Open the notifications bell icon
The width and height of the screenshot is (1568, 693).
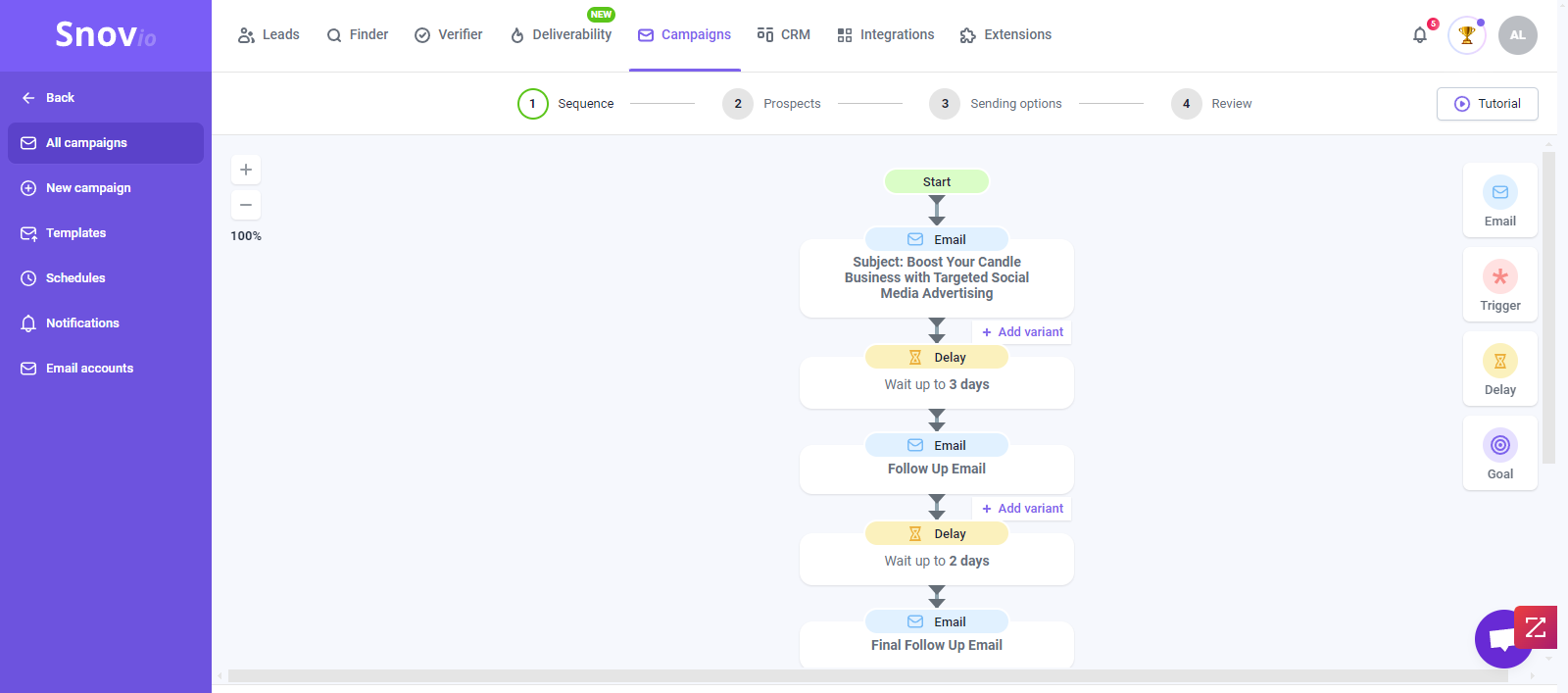point(1419,35)
